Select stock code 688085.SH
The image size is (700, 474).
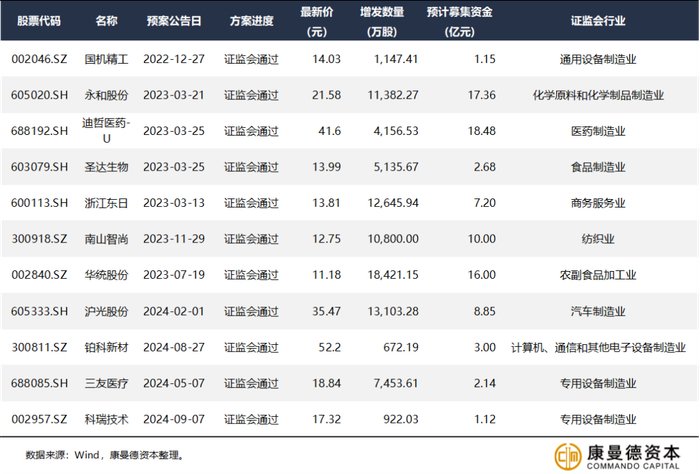39,383
